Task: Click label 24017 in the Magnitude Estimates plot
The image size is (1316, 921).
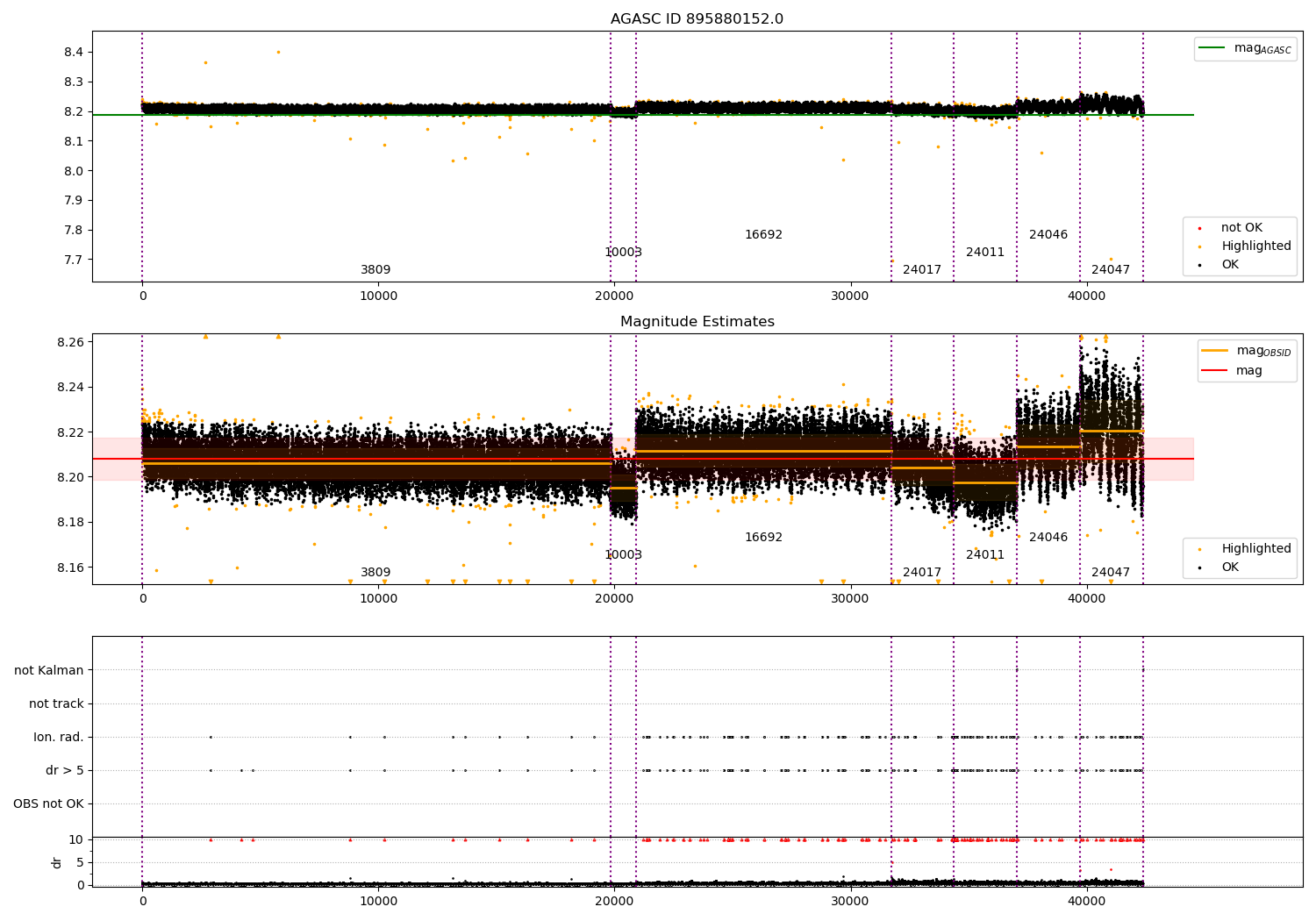Action: tap(922, 573)
